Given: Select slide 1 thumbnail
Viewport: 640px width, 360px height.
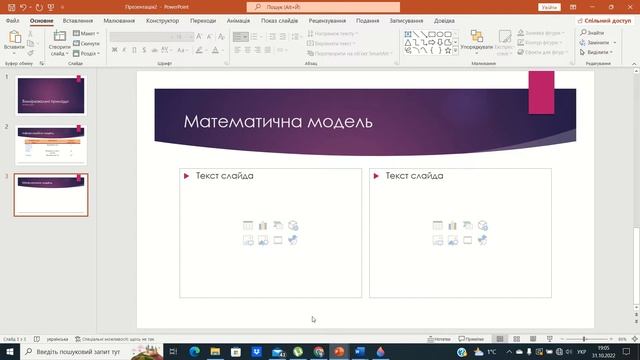Looking at the screenshot, I should coord(51,96).
